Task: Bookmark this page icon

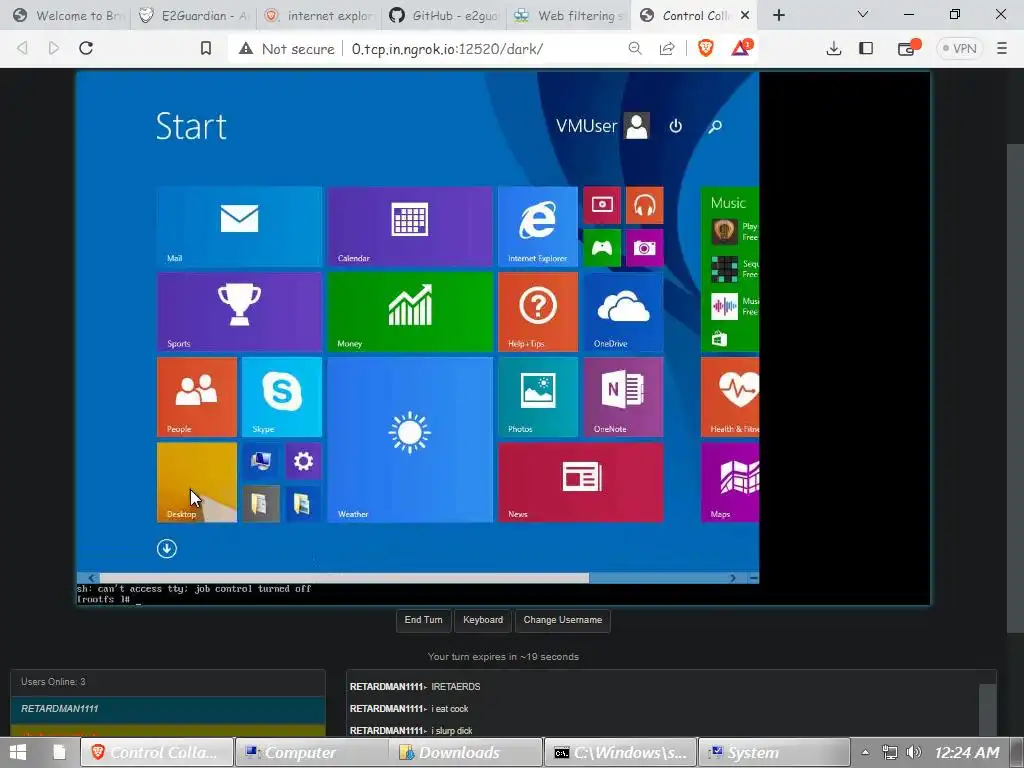Action: coord(206,48)
